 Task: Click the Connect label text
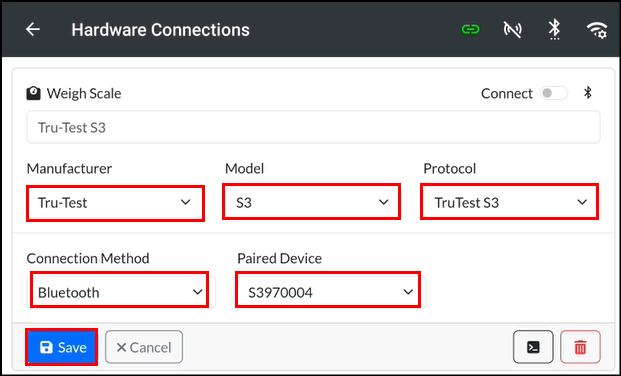coord(507,94)
